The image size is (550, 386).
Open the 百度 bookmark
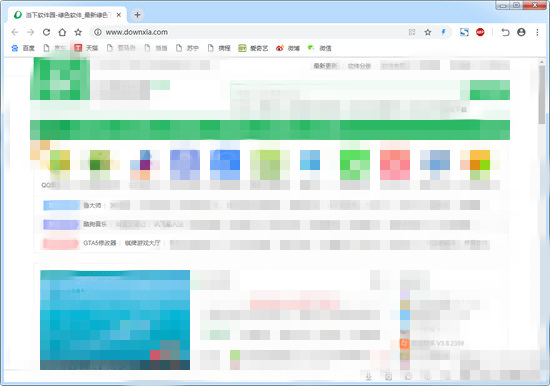(23, 48)
